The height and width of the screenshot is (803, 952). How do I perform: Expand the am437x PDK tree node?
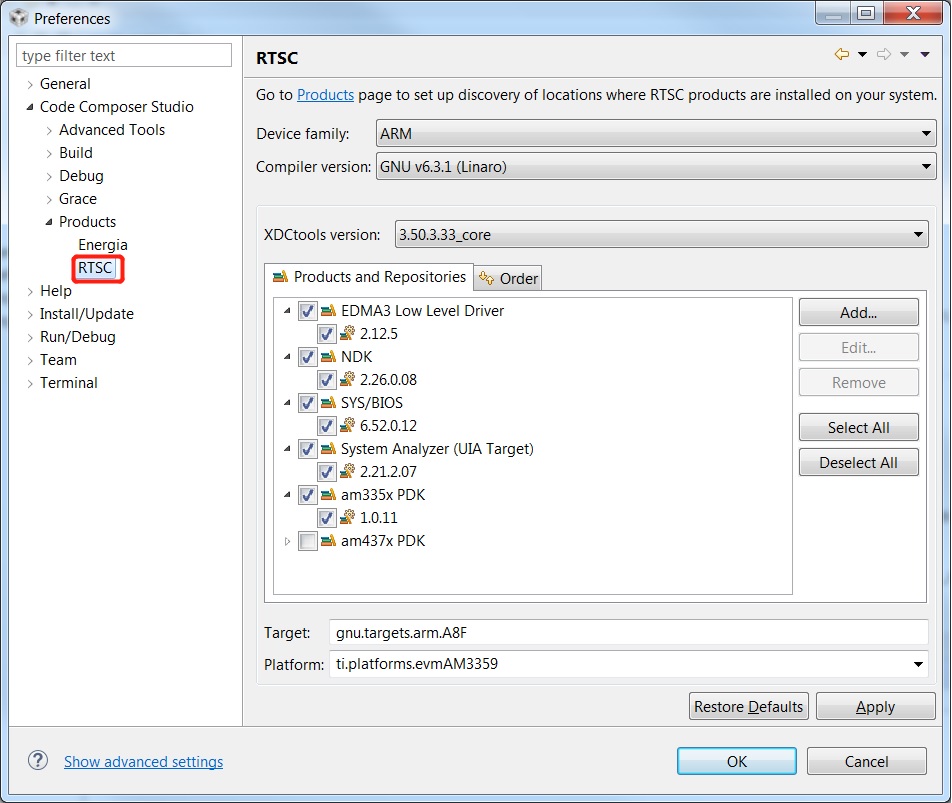click(287, 541)
